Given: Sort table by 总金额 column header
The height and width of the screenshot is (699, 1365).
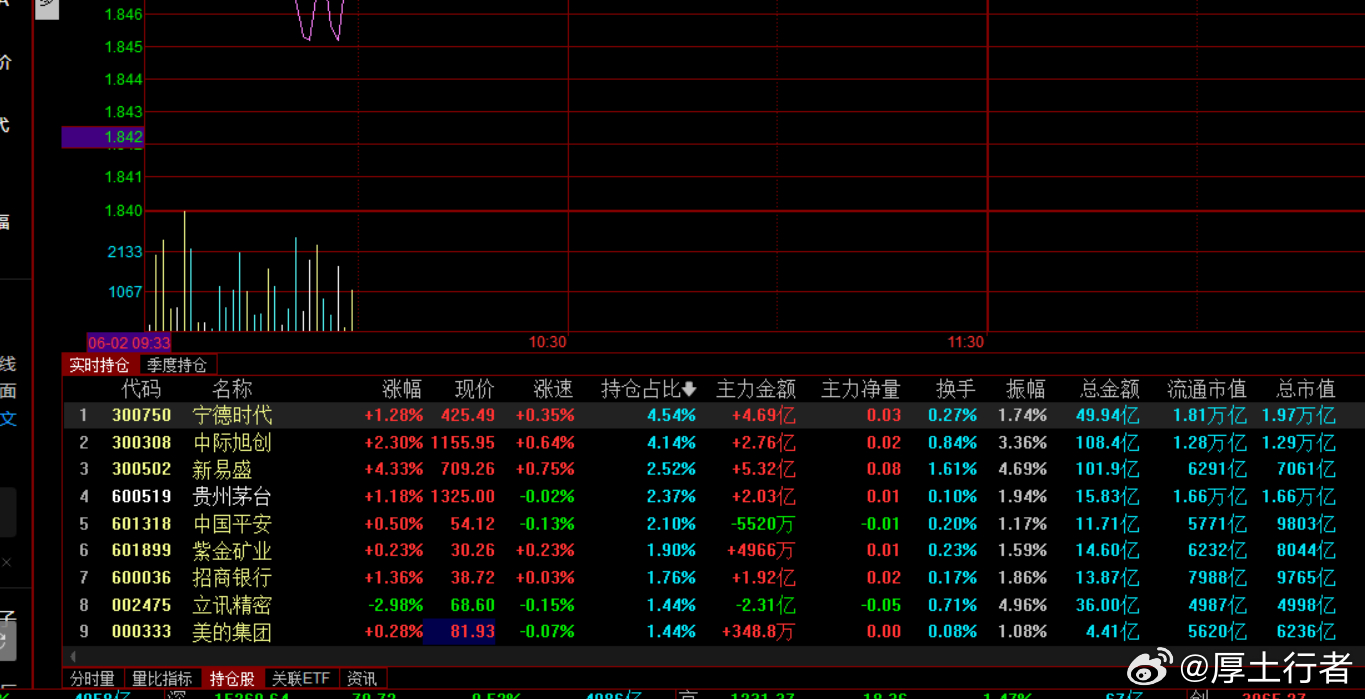Looking at the screenshot, I should [1110, 389].
